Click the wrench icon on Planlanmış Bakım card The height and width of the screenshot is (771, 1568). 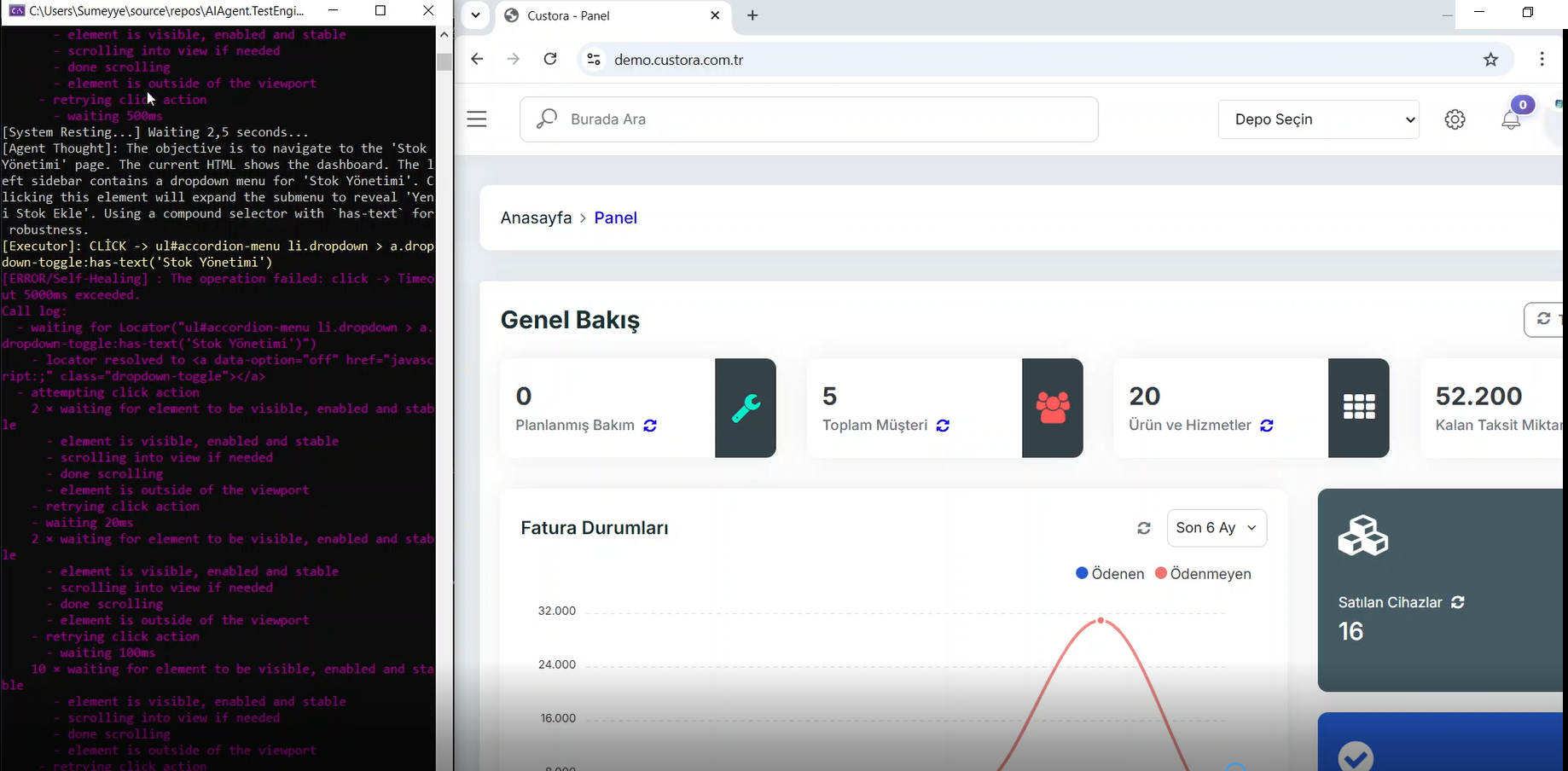pos(746,408)
